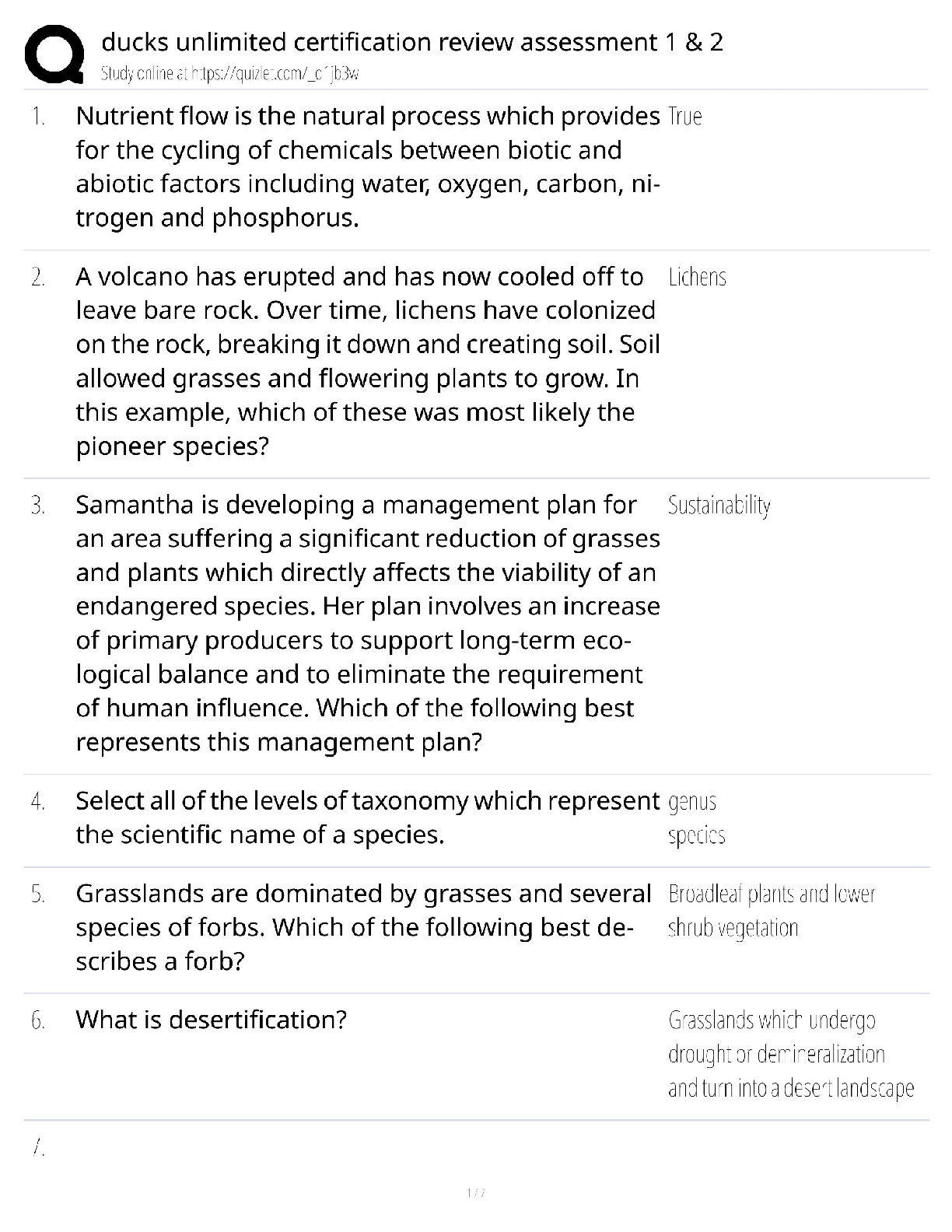Click question number 2 marker
Viewport: 952px width, 1232px height.
(37, 278)
